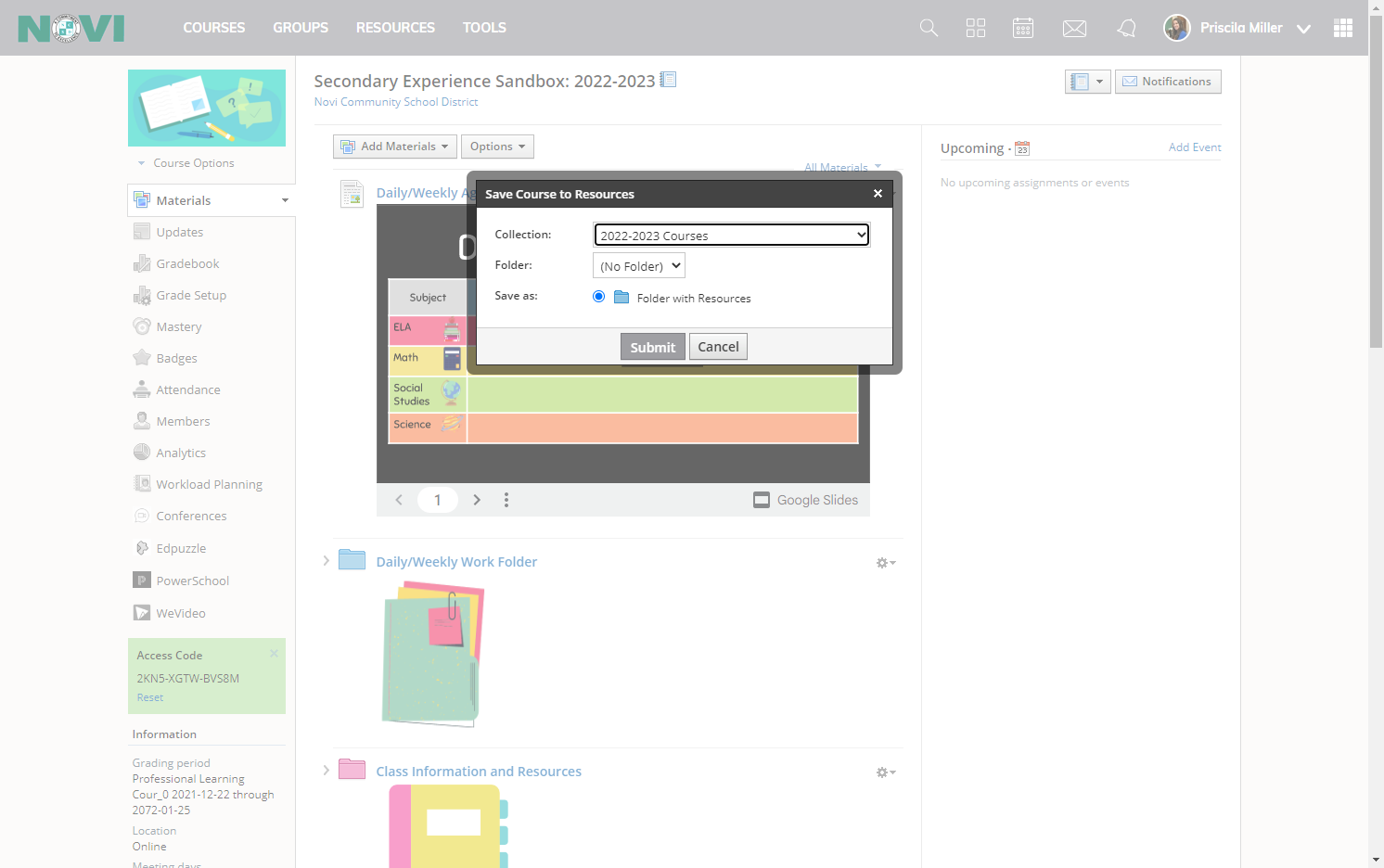Open Attendance in sidebar
Image resolution: width=1384 pixels, height=868 pixels.
click(188, 389)
